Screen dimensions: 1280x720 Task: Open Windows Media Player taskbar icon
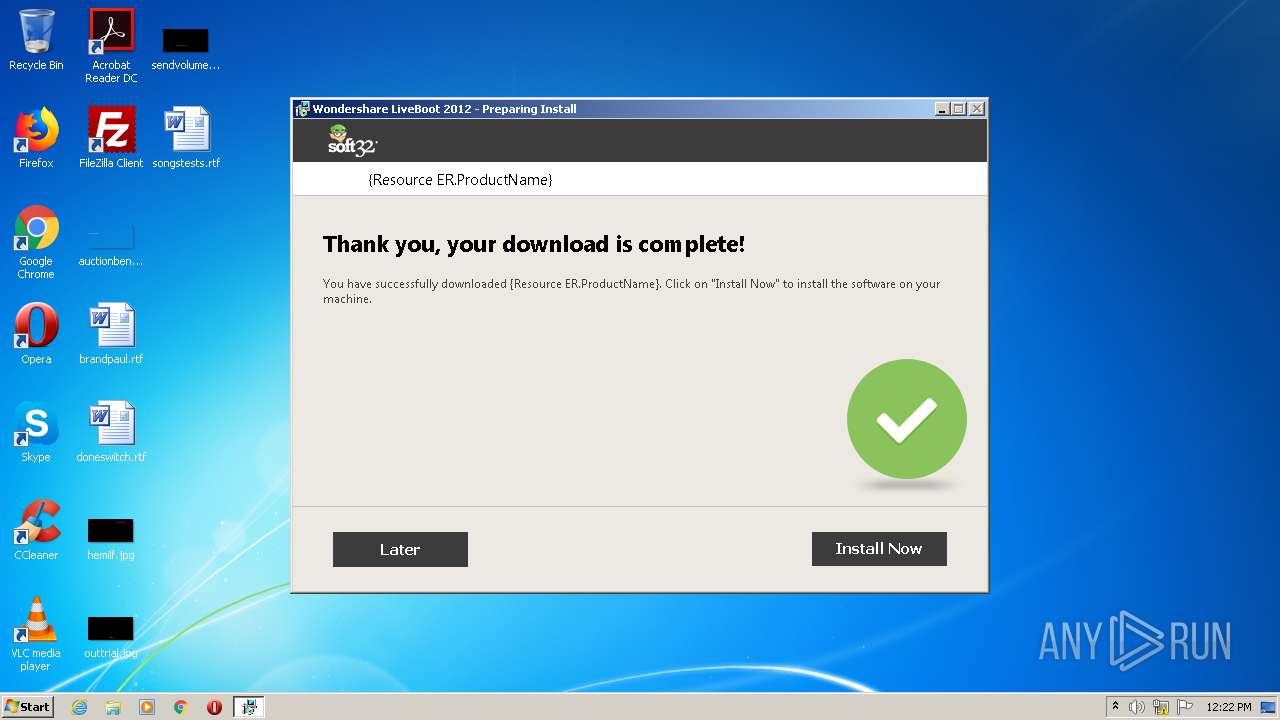click(x=147, y=707)
